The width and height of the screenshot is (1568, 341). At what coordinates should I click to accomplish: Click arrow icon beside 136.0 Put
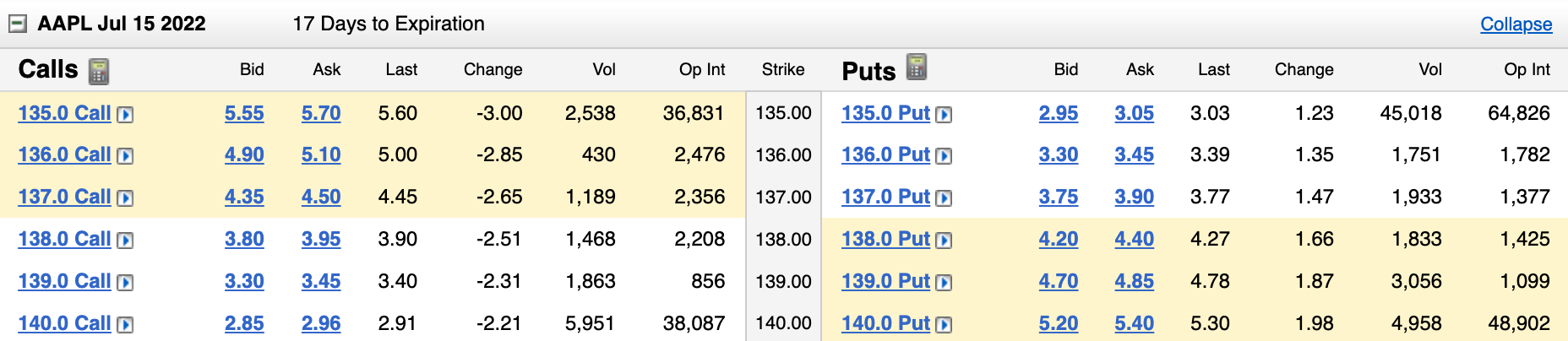(x=944, y=156)
